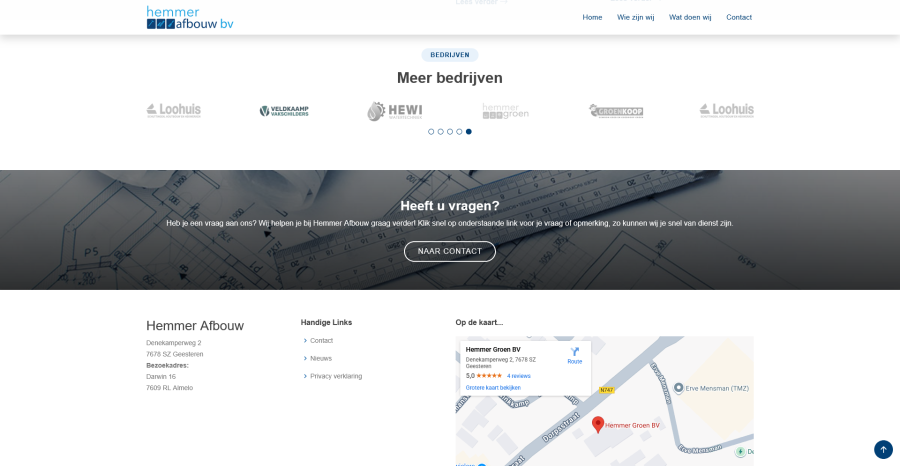The width and height of the screenshot is (900, 466).
Task: Click the red Hemmer Groen BV map pin
Action: pyautogui.click(x=598, y=424)
